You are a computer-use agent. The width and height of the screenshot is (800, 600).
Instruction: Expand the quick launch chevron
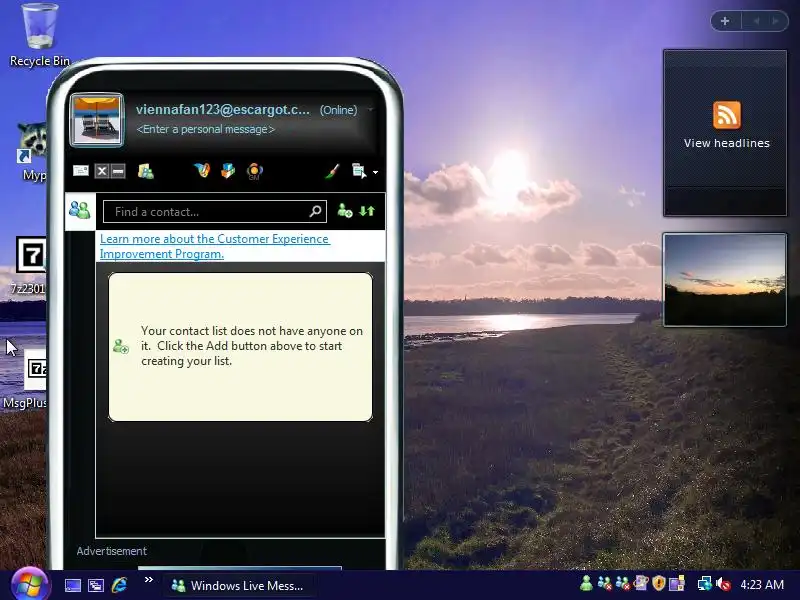tap(149, 580)
